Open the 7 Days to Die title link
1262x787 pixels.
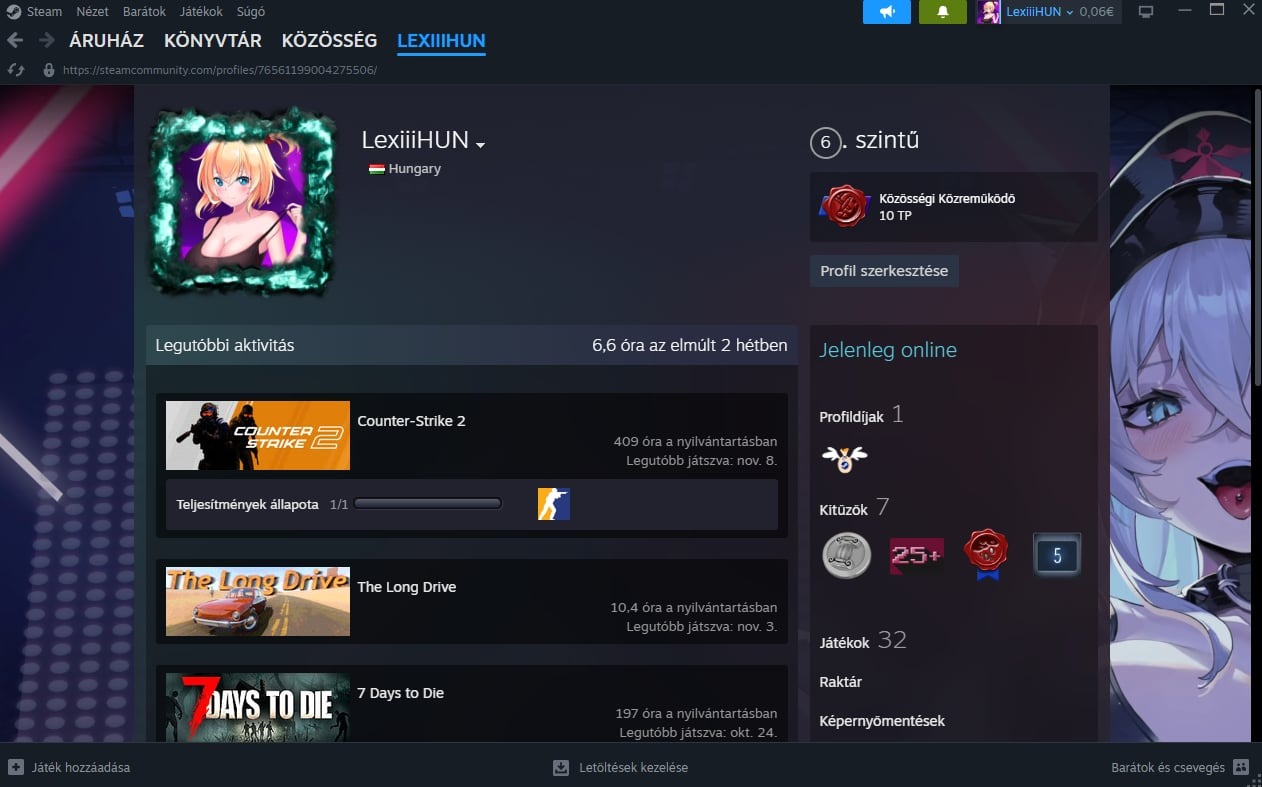400,693
